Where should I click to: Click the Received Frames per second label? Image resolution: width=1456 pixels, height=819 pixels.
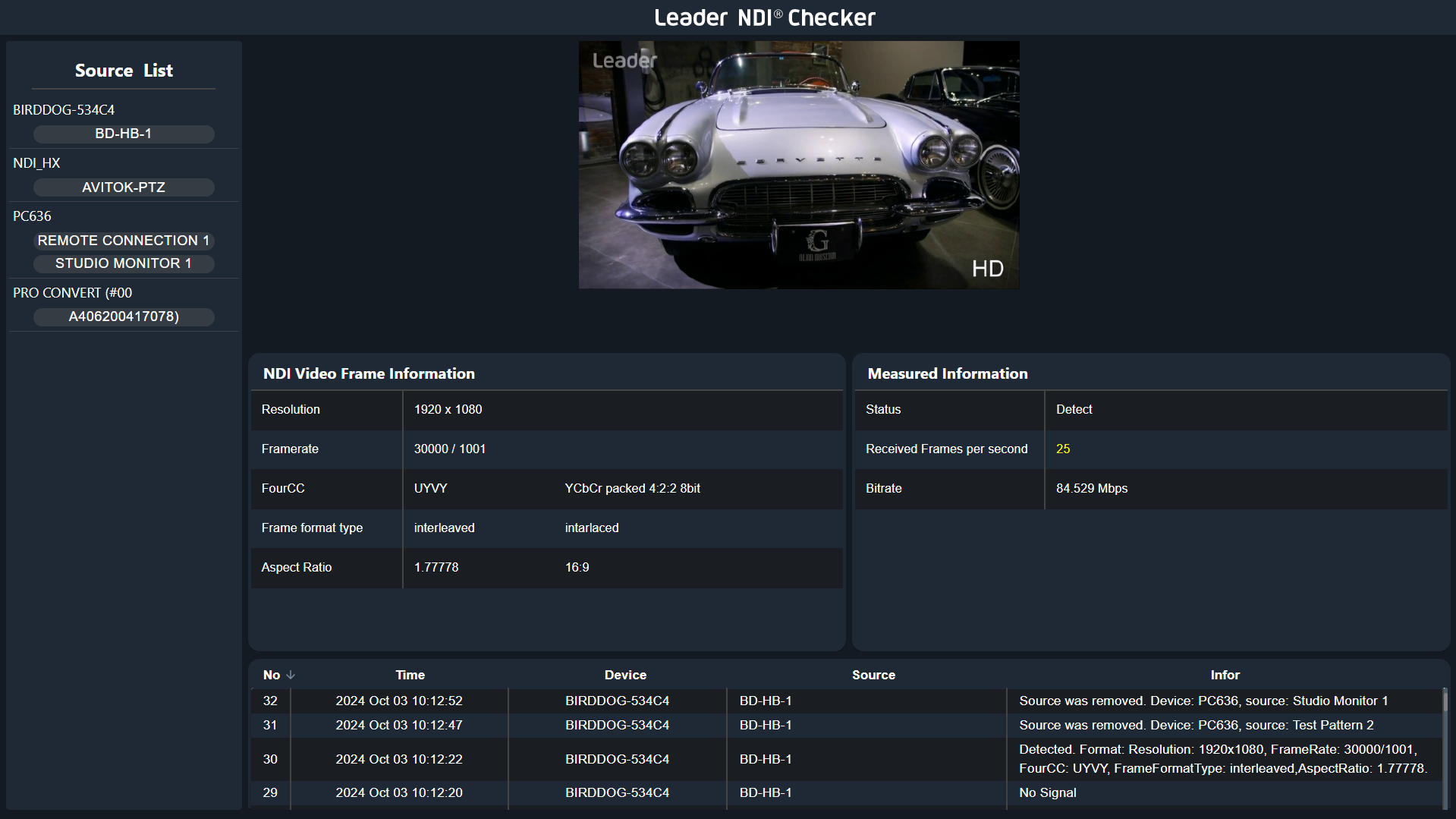click(947, 449)
